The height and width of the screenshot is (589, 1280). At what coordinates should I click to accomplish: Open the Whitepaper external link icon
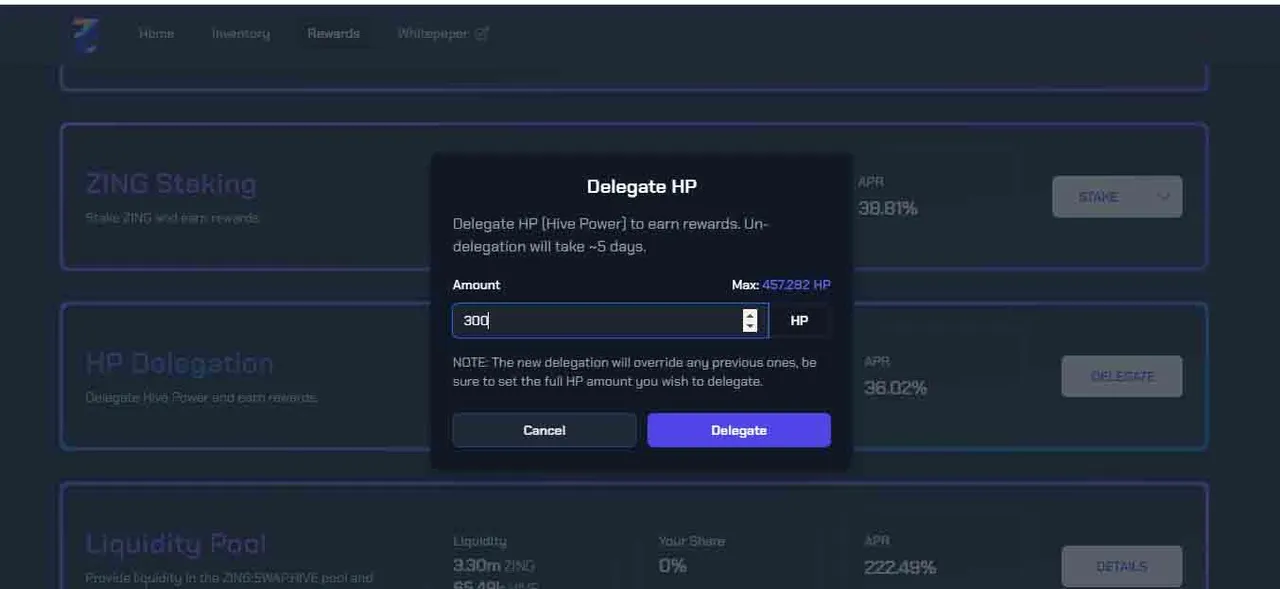pyautogui.click(x=481, y=34)
